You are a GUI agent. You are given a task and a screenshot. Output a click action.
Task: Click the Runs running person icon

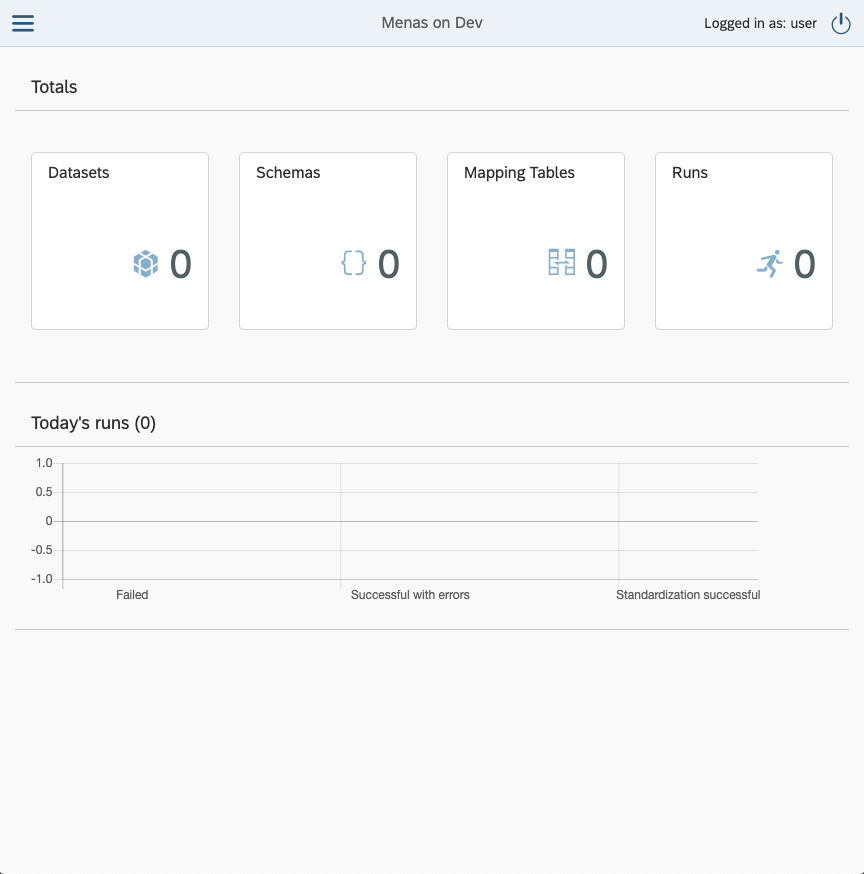tap(770, 264)
